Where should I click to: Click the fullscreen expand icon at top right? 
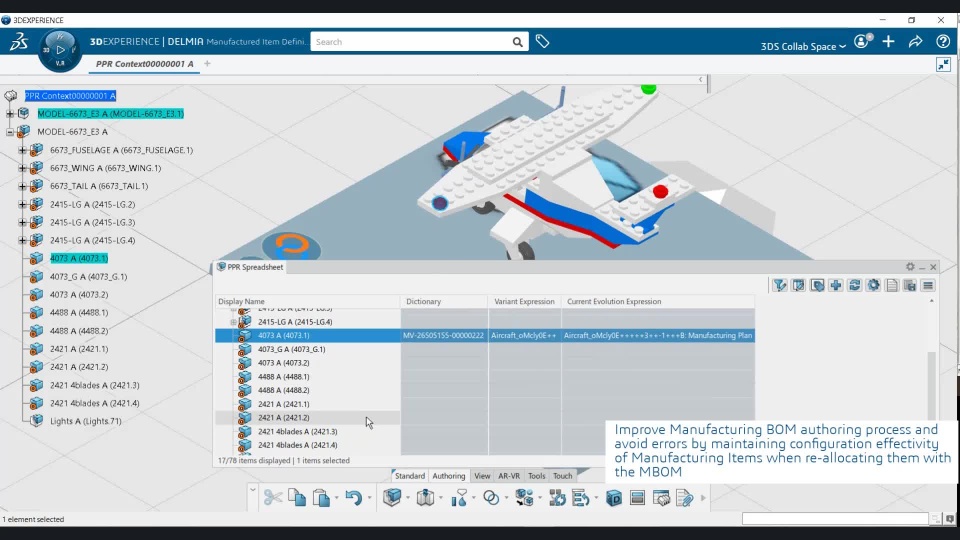(x=943, y=65)
